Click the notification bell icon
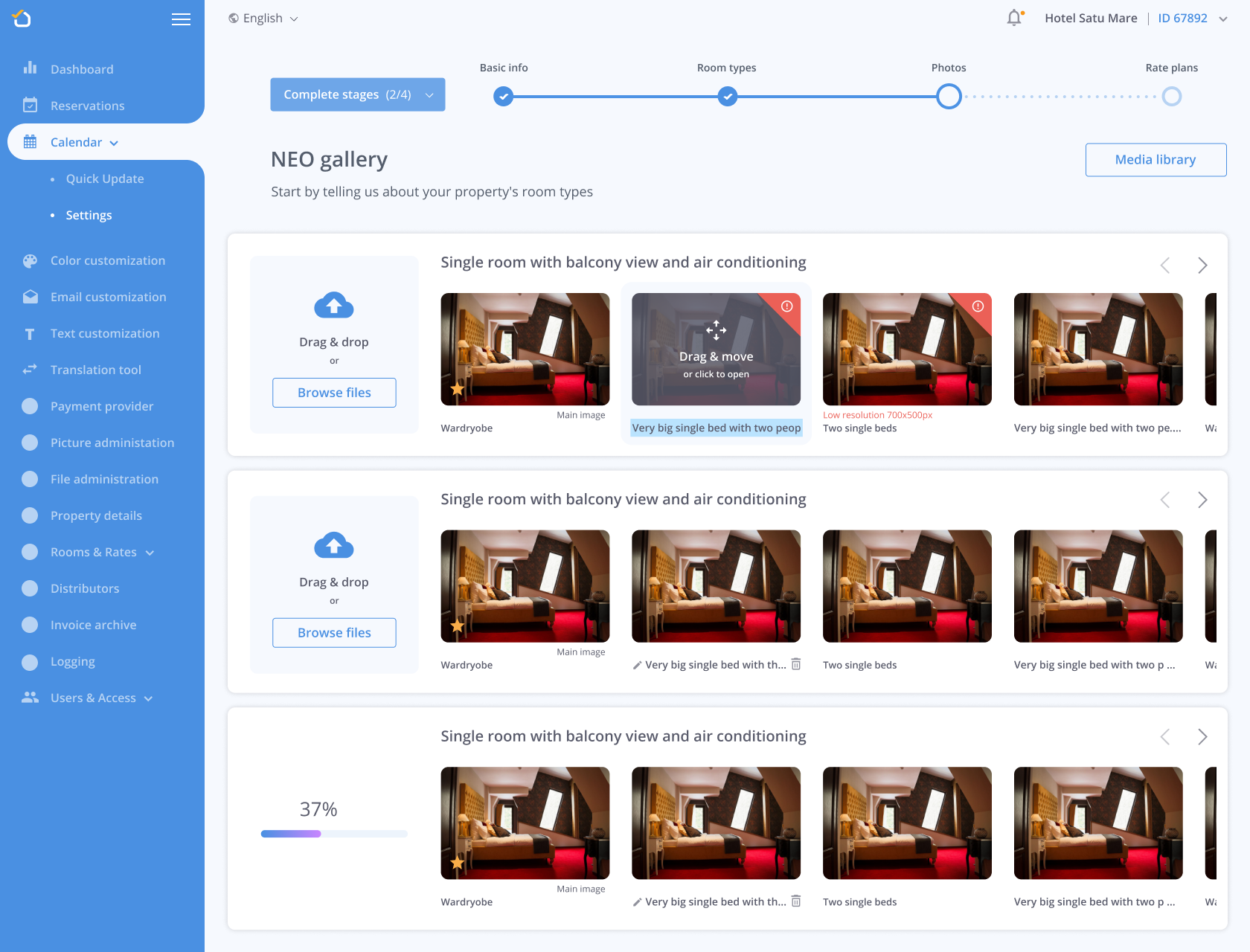1250x952 pixels. click(x=1014, y=18)
